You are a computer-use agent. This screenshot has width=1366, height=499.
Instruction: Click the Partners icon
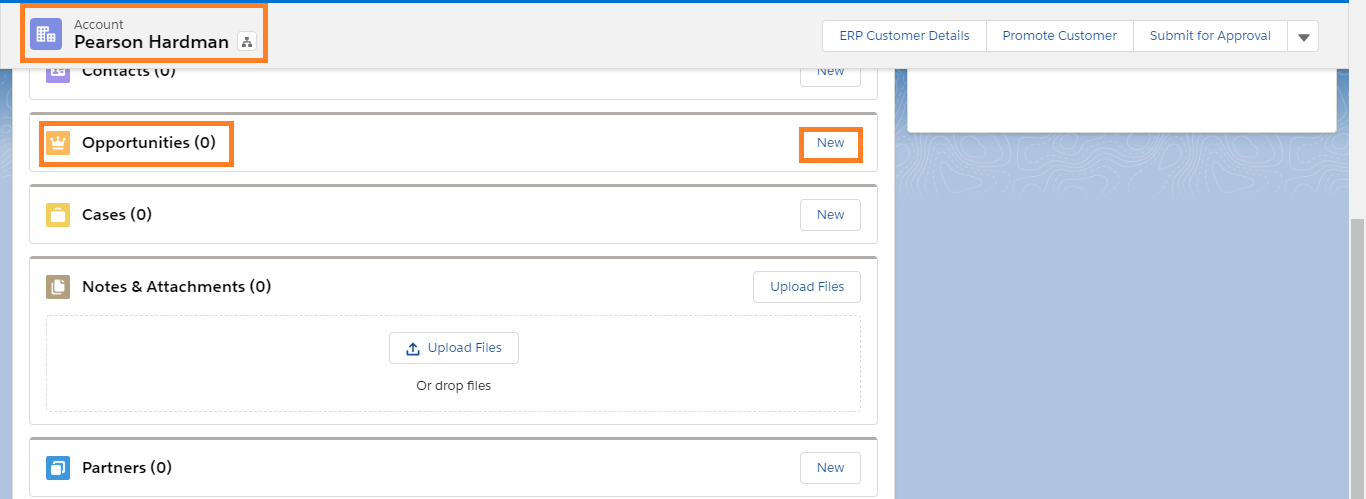[x=58, y=468]
